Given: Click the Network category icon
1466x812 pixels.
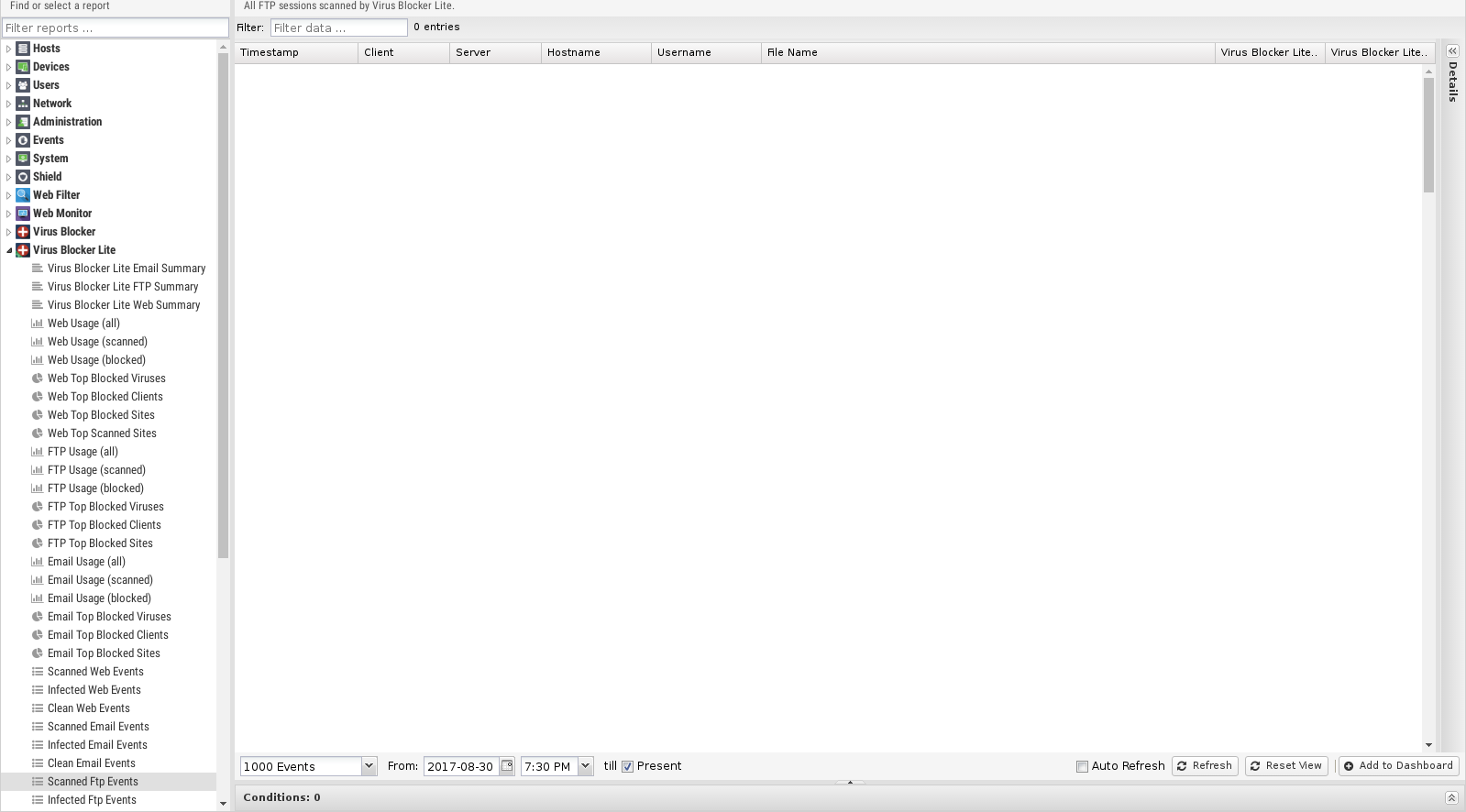Looking at the screenshot, I should (x=23, y=104).
